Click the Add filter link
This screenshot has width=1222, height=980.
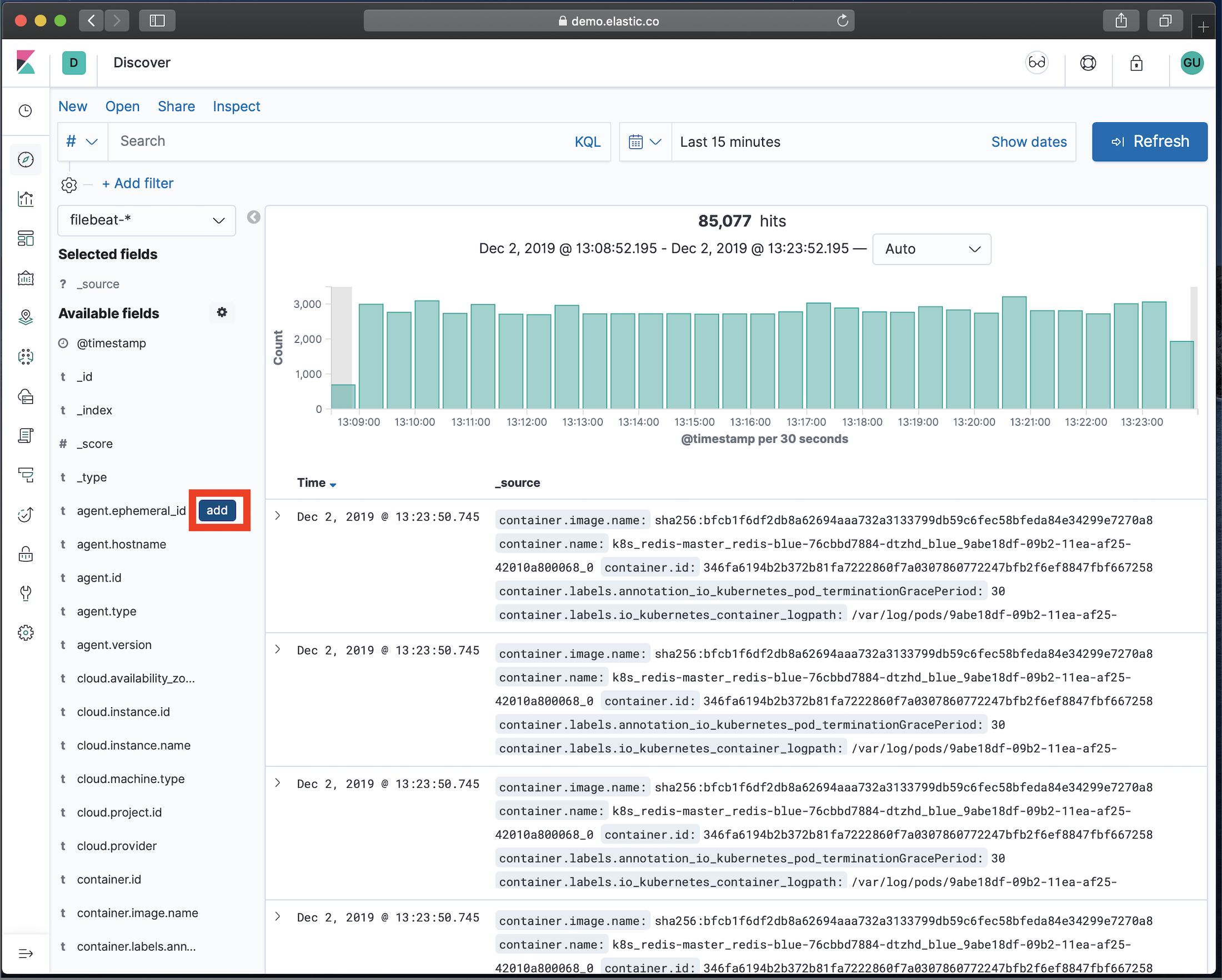[138, 184]
